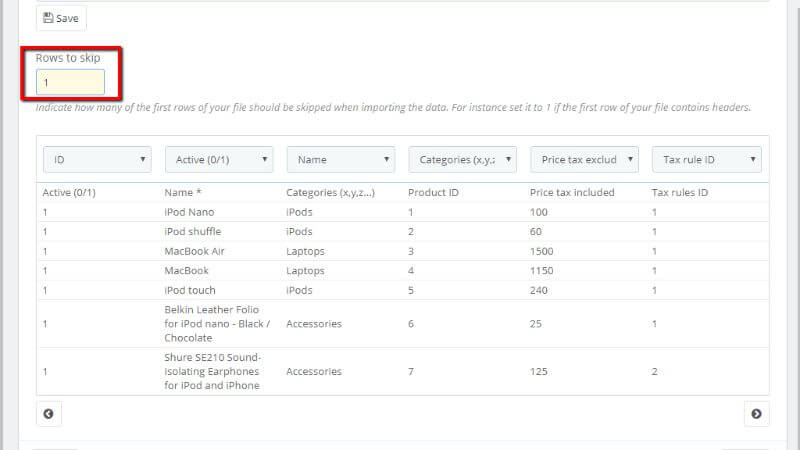The image size is (800, 450).
Task: Click the 'Product ID' header cell
Action: [433, 192]
